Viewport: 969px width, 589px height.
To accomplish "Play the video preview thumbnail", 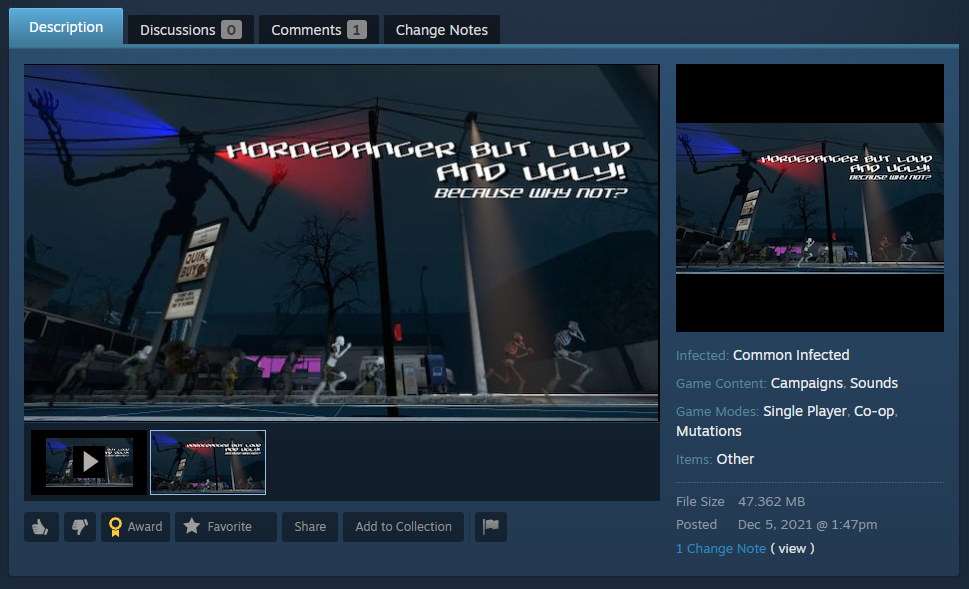I will pos(90,462).
